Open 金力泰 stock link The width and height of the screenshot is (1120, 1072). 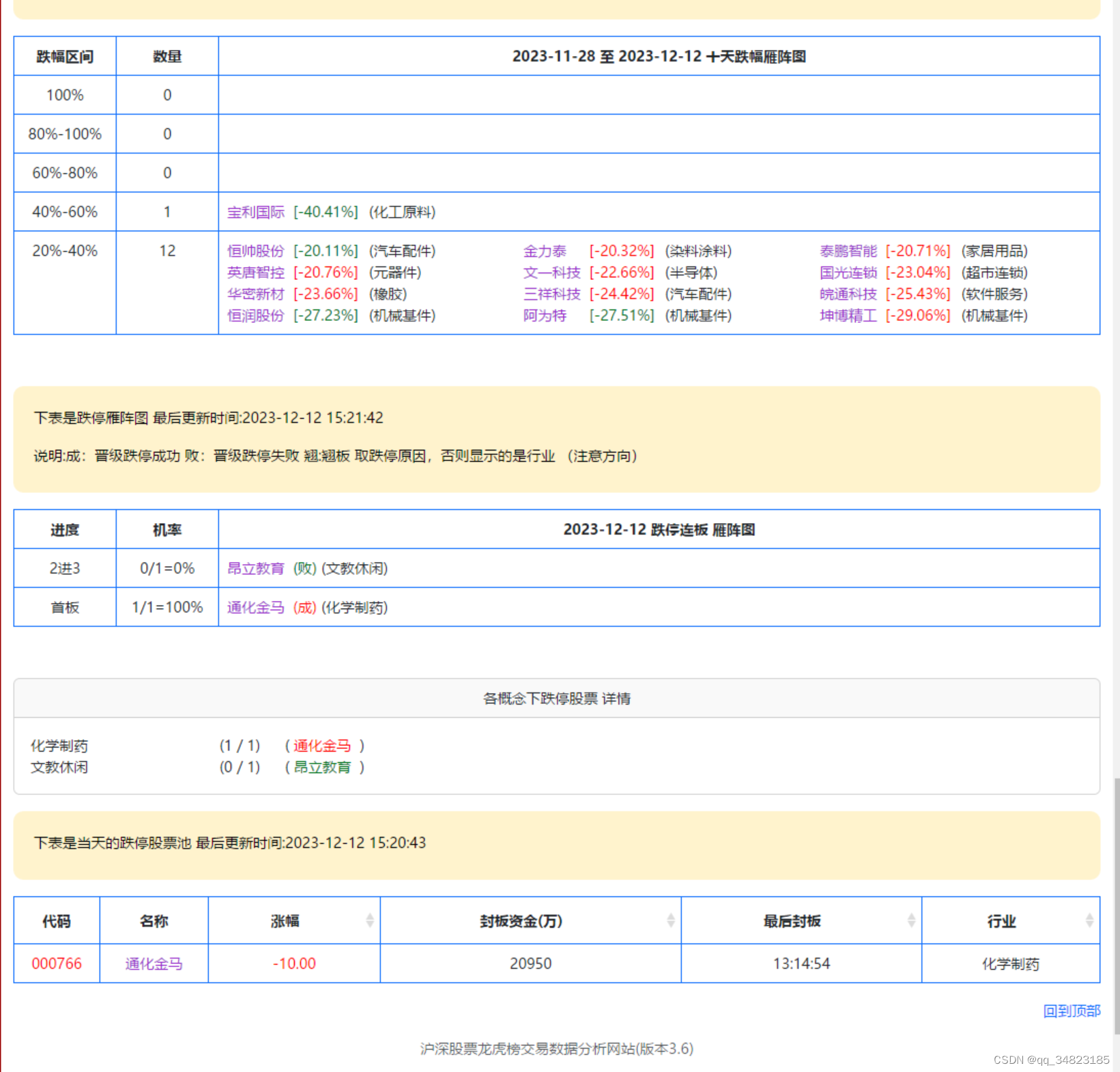click(x=545, y=251)
